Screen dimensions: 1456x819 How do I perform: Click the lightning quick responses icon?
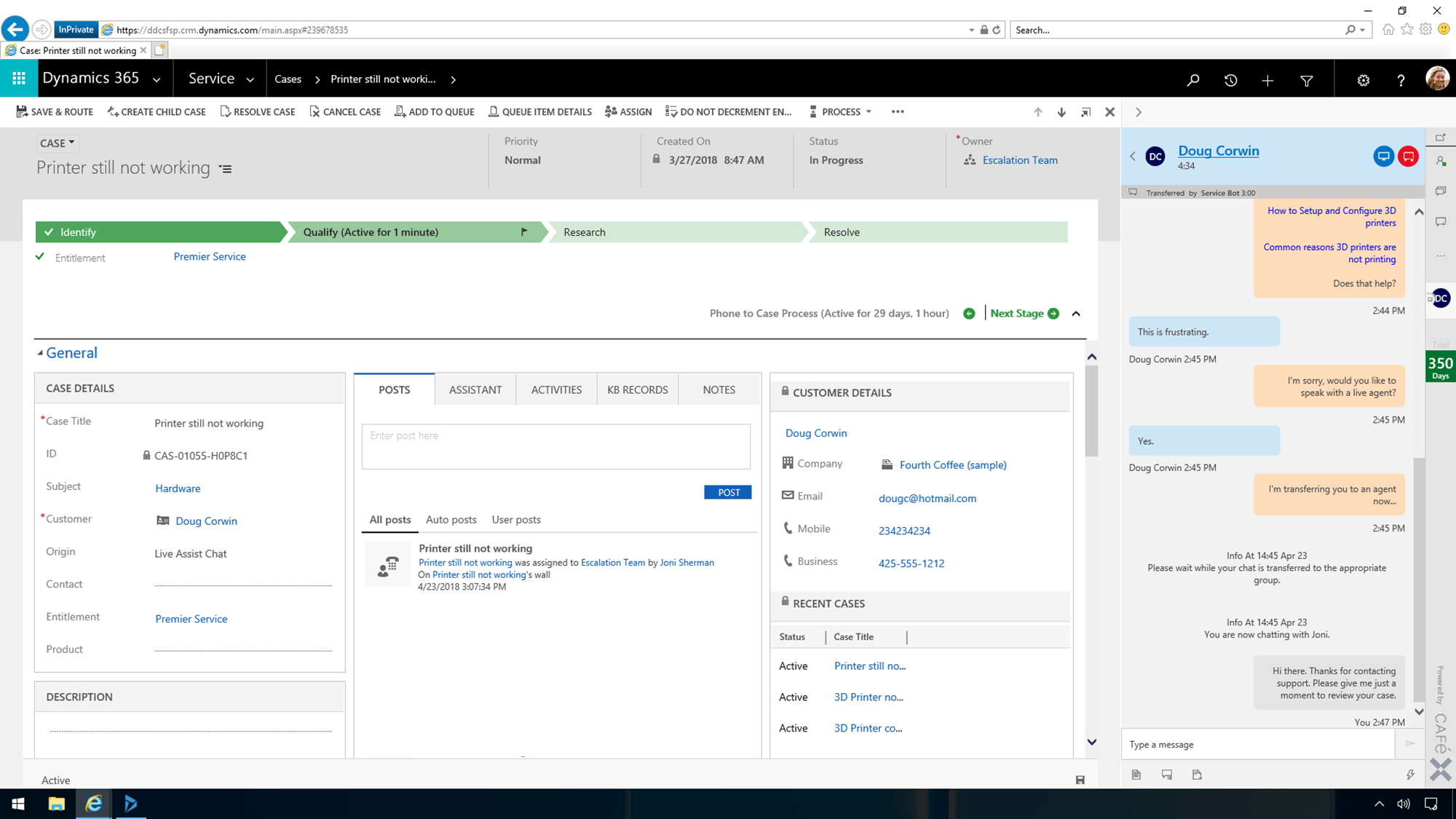(x=1410, y=775)
